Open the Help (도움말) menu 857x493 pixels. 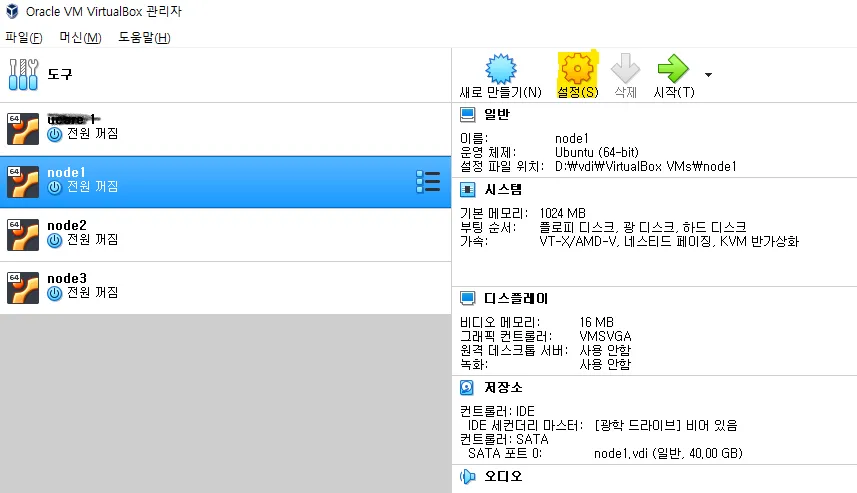click(x=144, y=38)
